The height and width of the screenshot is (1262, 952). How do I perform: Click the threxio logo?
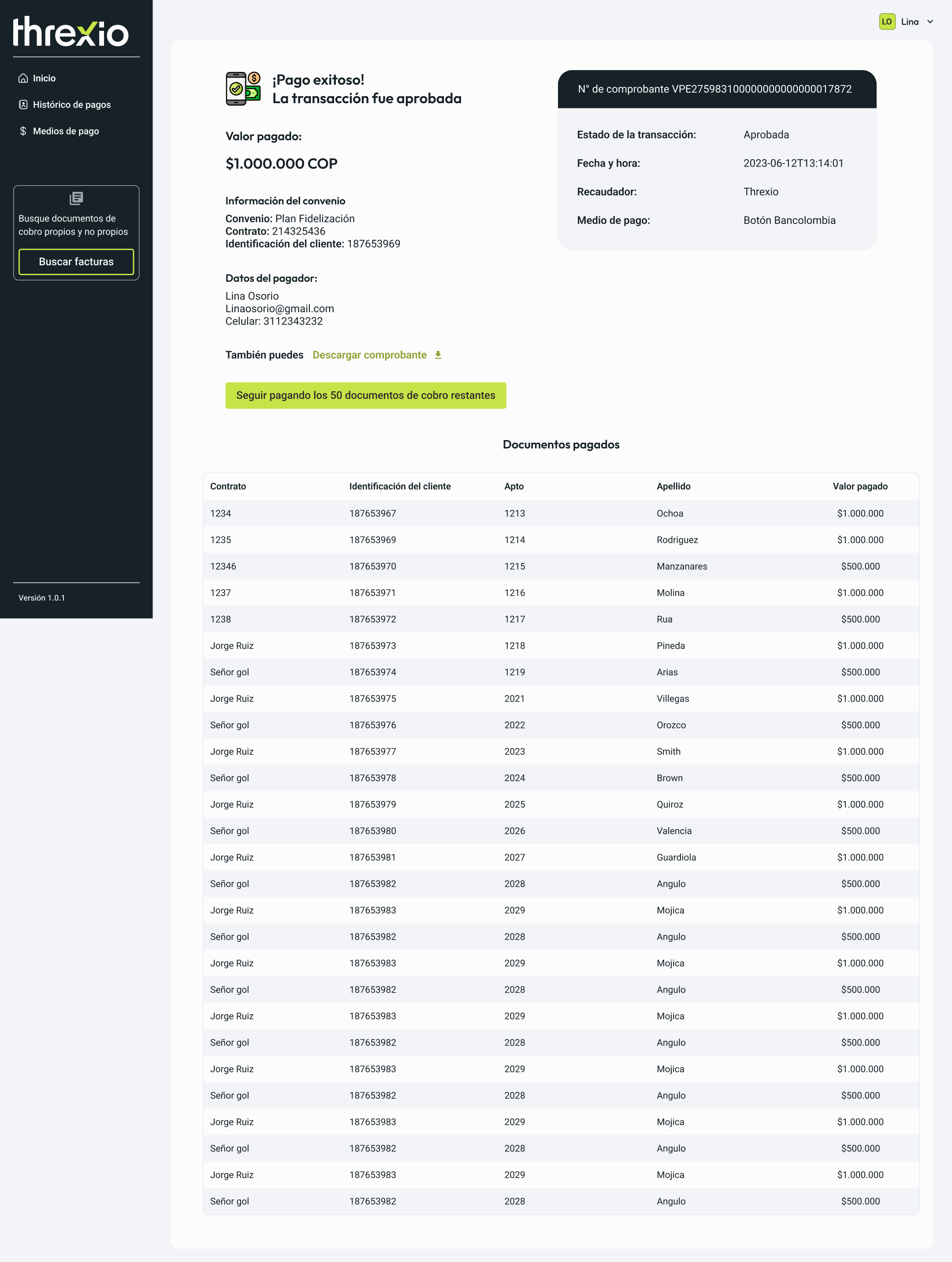(71, 31)
